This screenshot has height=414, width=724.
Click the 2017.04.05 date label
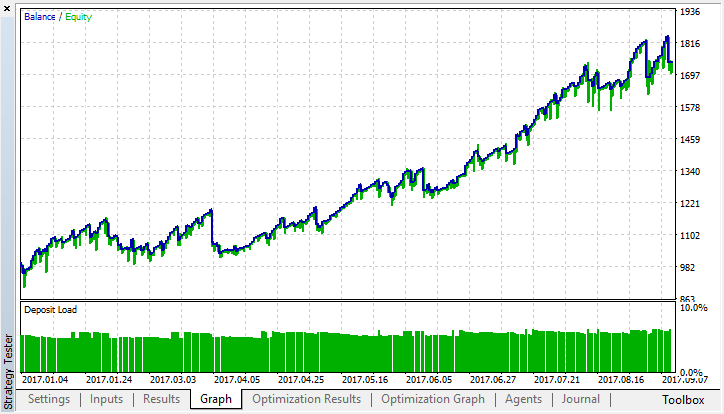pos(237,379)
